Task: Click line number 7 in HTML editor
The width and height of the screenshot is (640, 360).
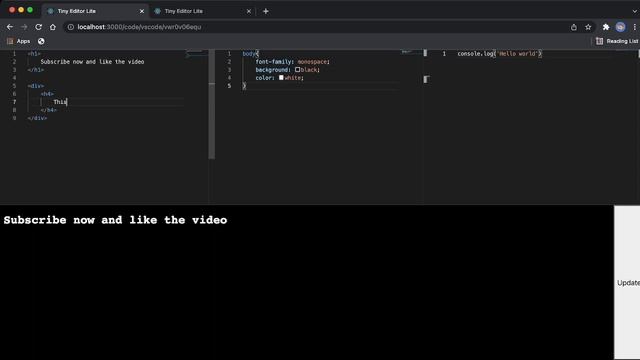Action: [x=15, y=102]
